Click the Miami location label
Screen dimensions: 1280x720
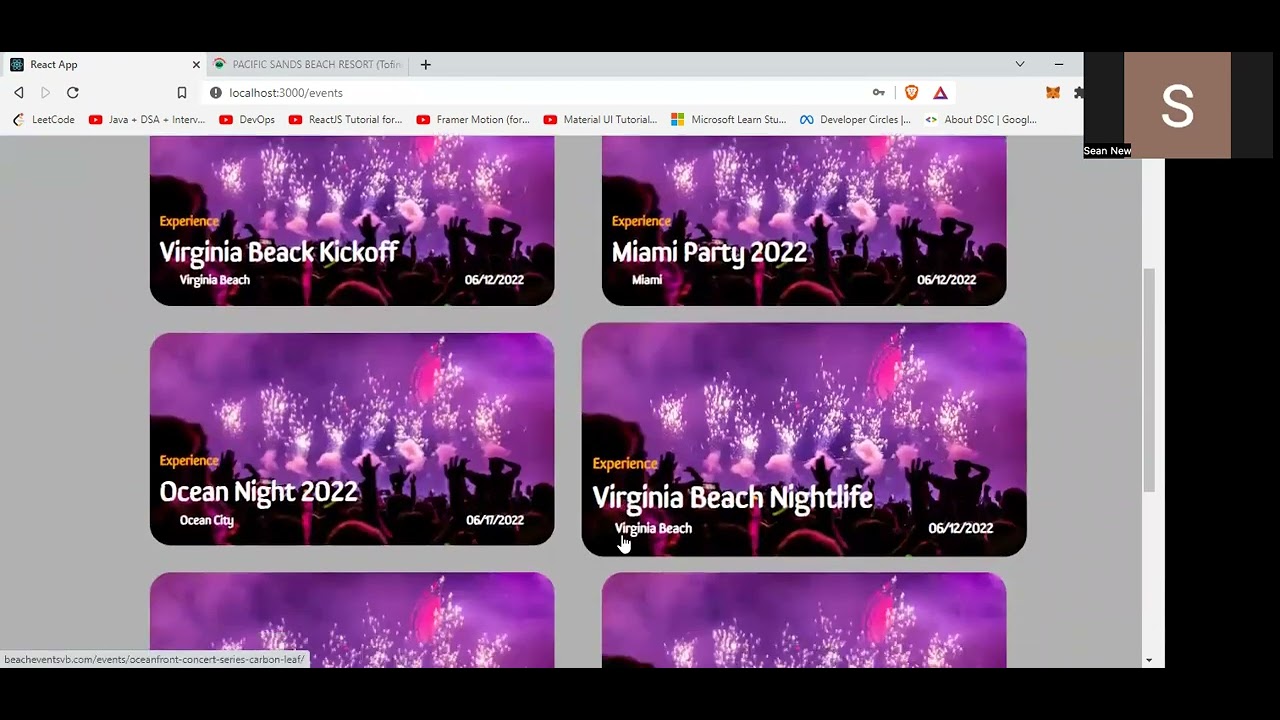tap(647, 280)
